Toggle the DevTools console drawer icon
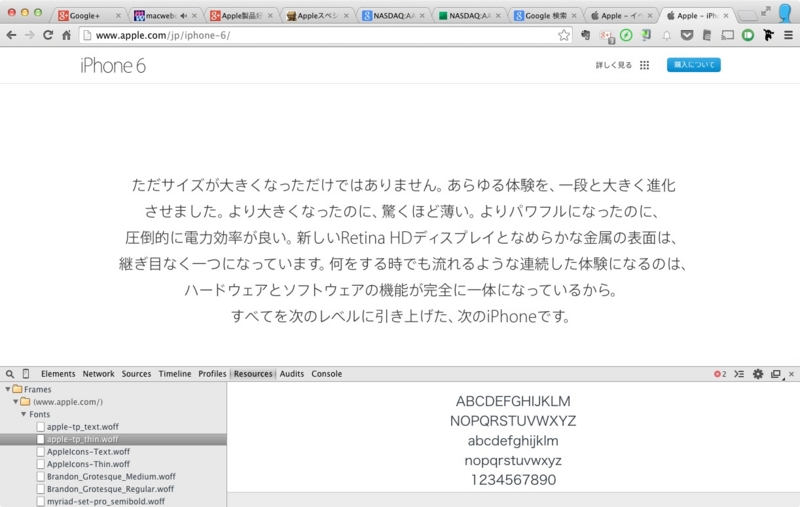Screen dimensions: 800x507 739,374
